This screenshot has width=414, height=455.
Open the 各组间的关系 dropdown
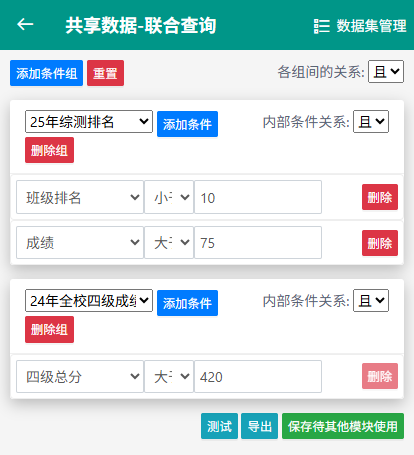coord(386,71)
